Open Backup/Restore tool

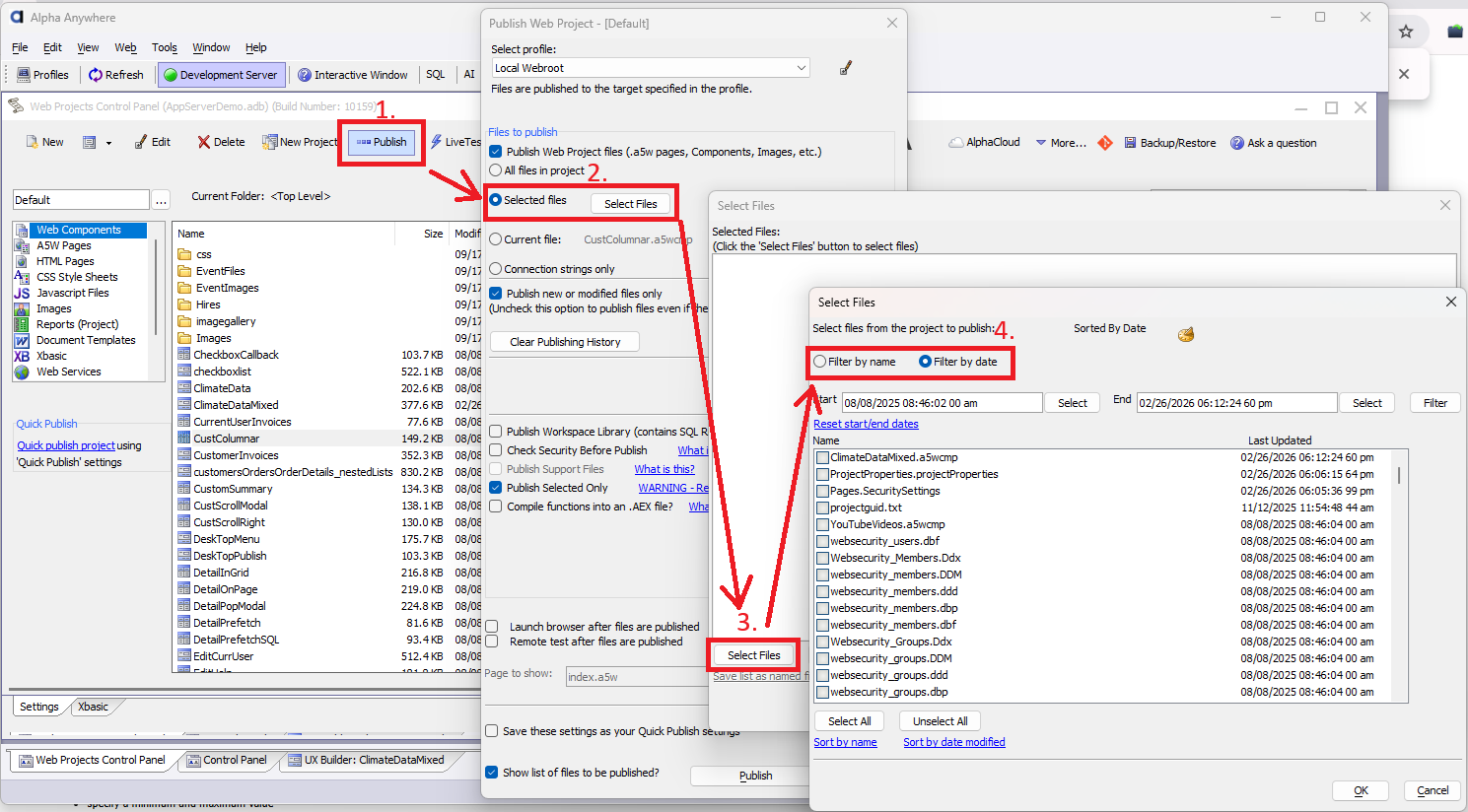[1170, 143]
